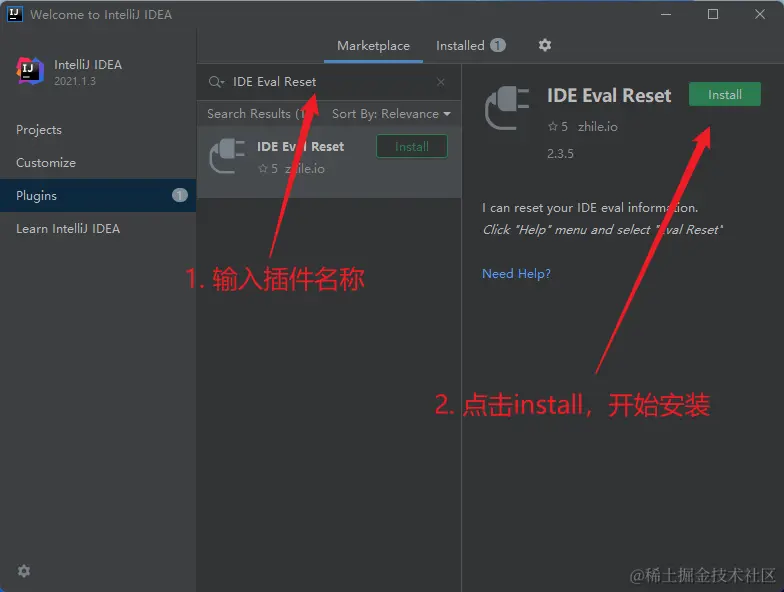Click the Plugins update count badge
Screen dimensions: 784x592
coord(180,195)
